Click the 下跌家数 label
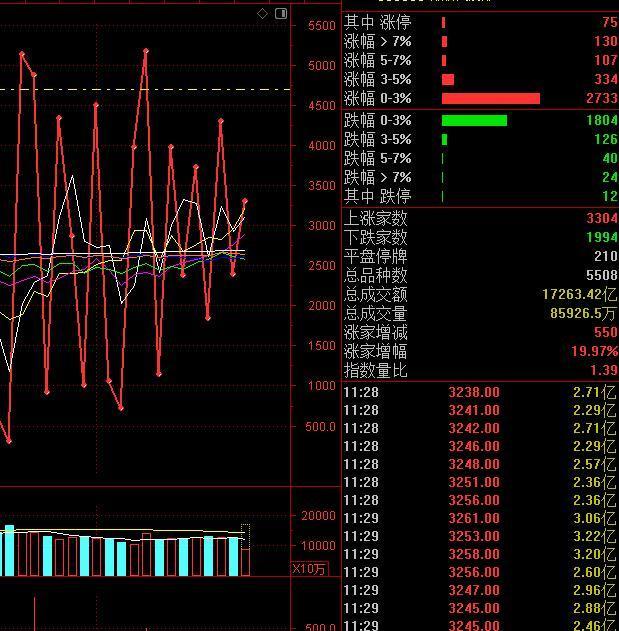This screenshot has height=631, width=619. 376,237
